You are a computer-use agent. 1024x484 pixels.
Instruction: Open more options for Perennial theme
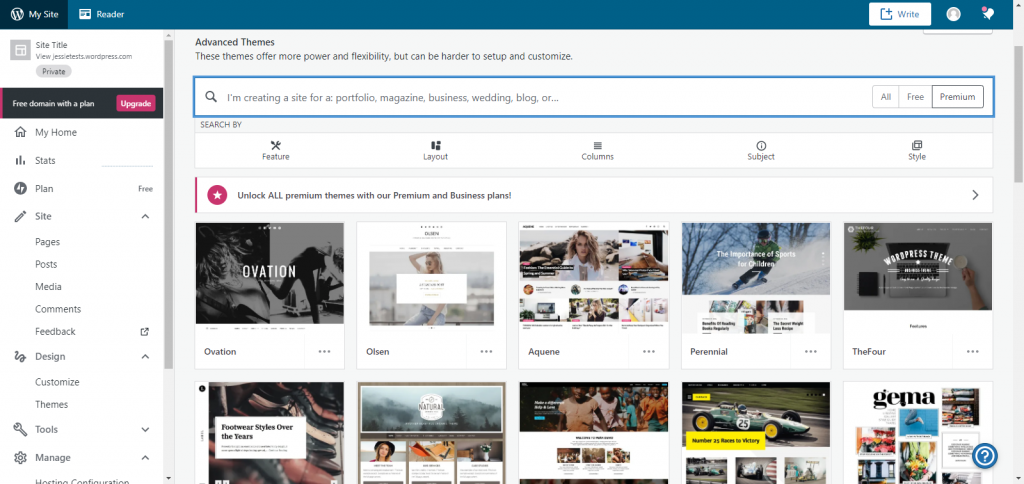tap(810, 351)
